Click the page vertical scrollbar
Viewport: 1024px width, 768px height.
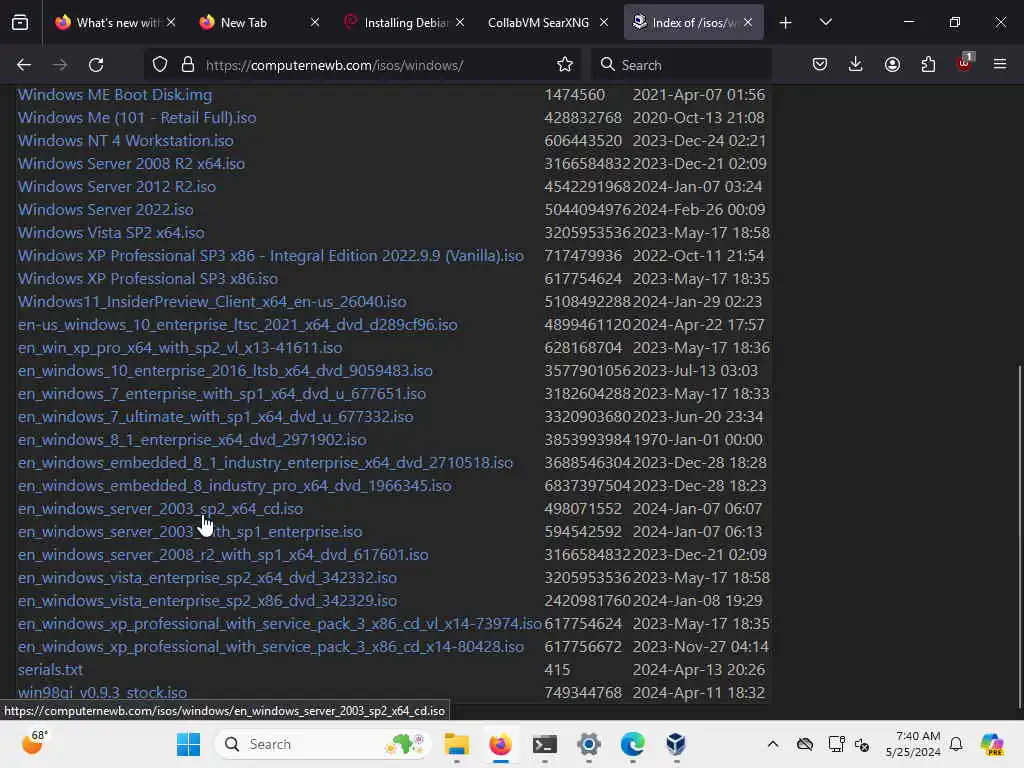(x=1019, y=536)
